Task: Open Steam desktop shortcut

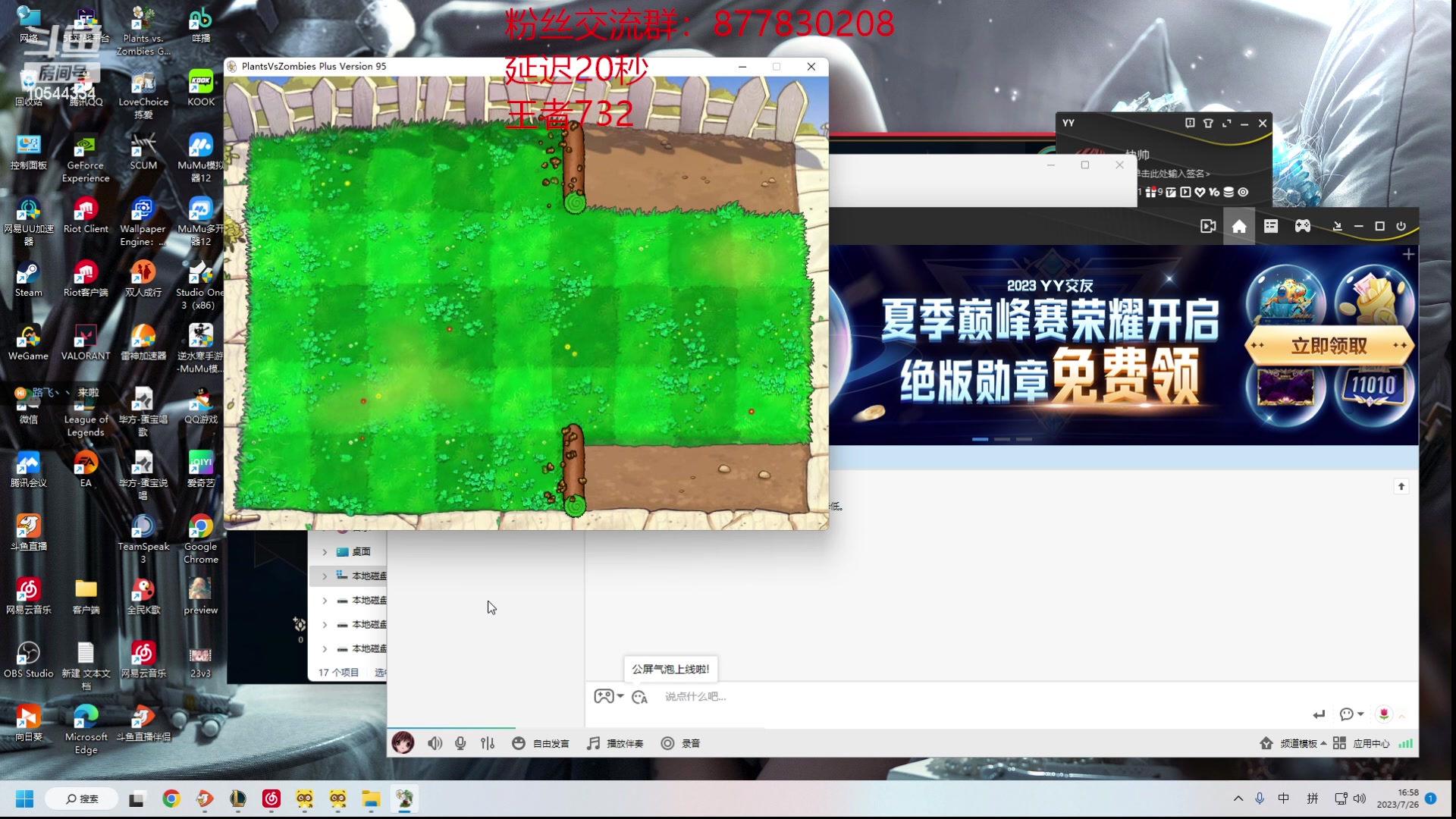Action: [x=29, y=279]
